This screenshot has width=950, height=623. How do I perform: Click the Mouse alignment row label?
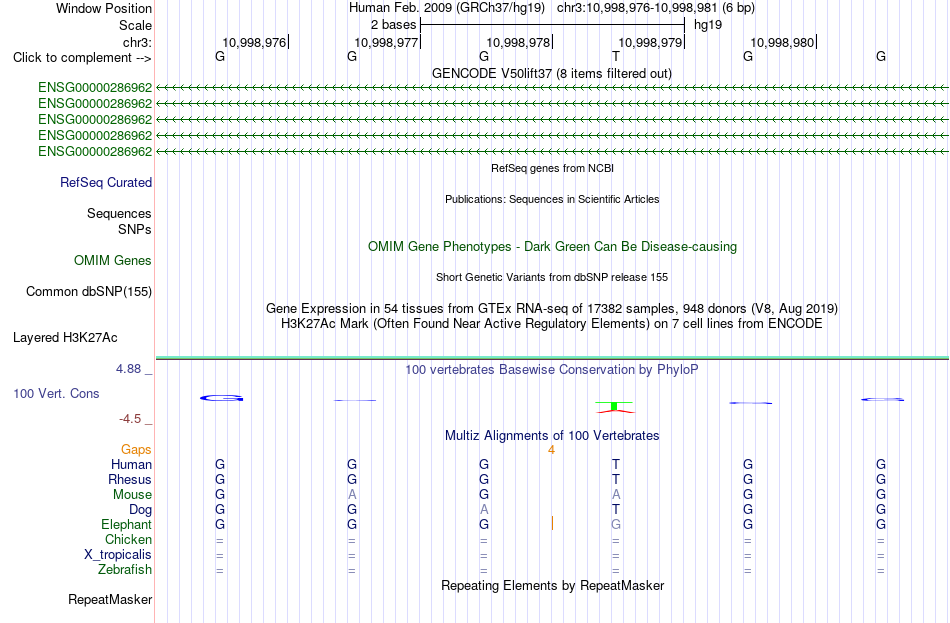pyautogui.click(x=132, y=495)
